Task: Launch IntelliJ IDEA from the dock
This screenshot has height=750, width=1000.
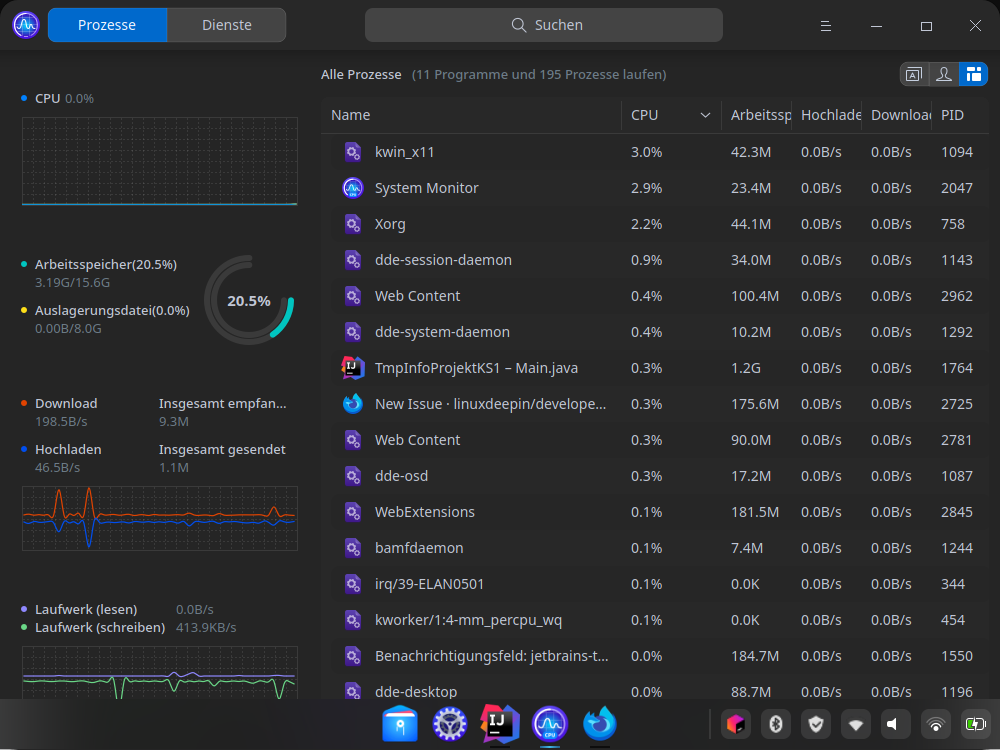Action: [499, 724]
